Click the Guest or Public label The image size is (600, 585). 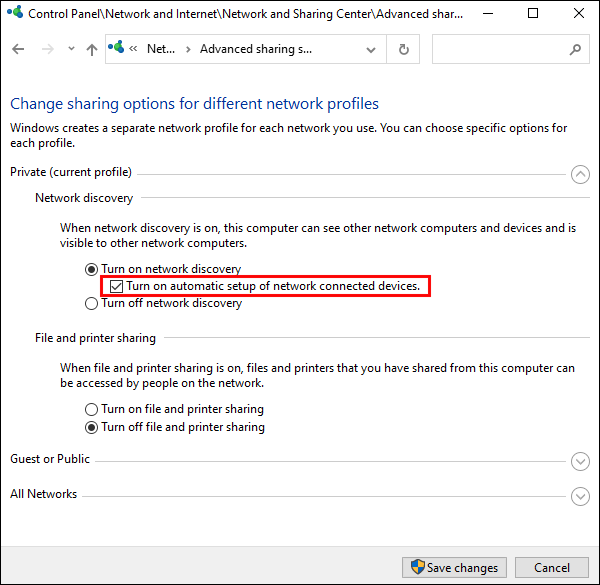click(50, 459)
